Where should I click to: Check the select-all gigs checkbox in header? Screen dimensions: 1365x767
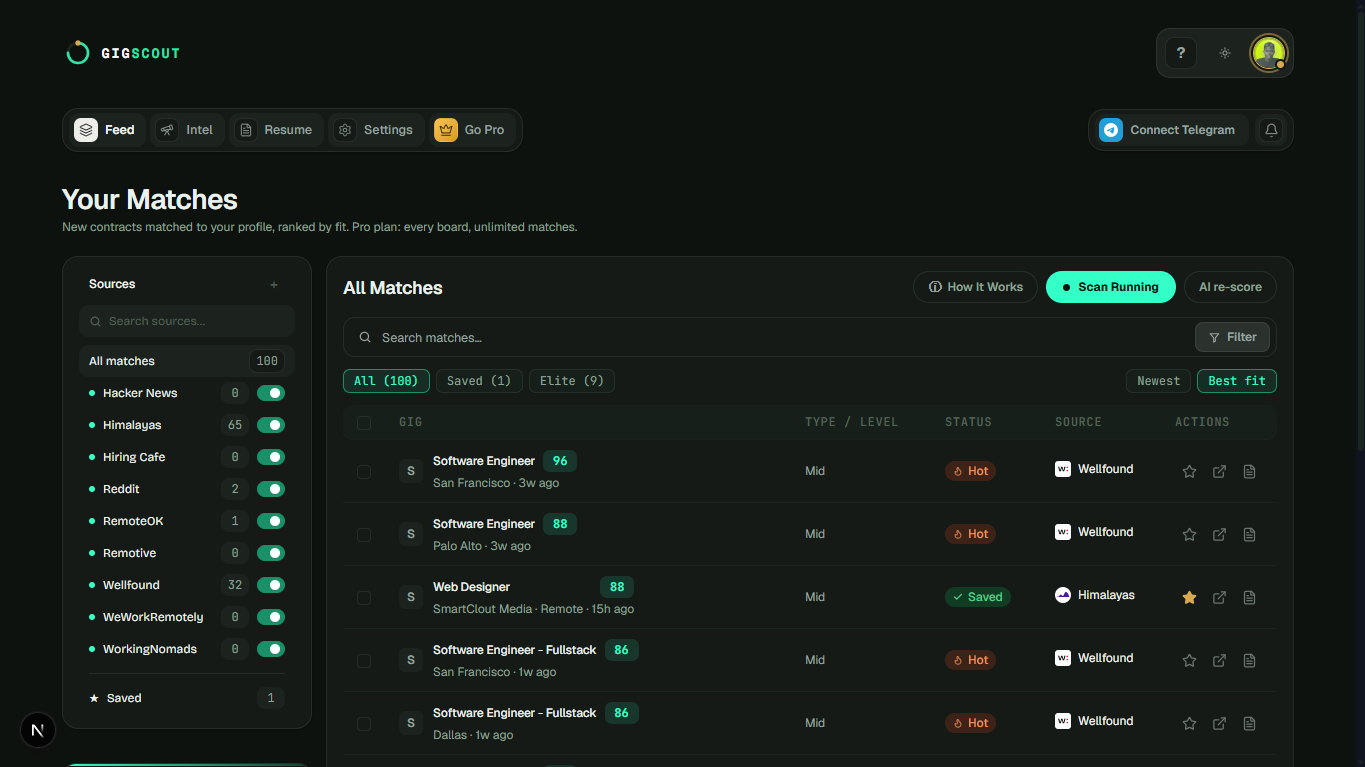click(364, 422)
